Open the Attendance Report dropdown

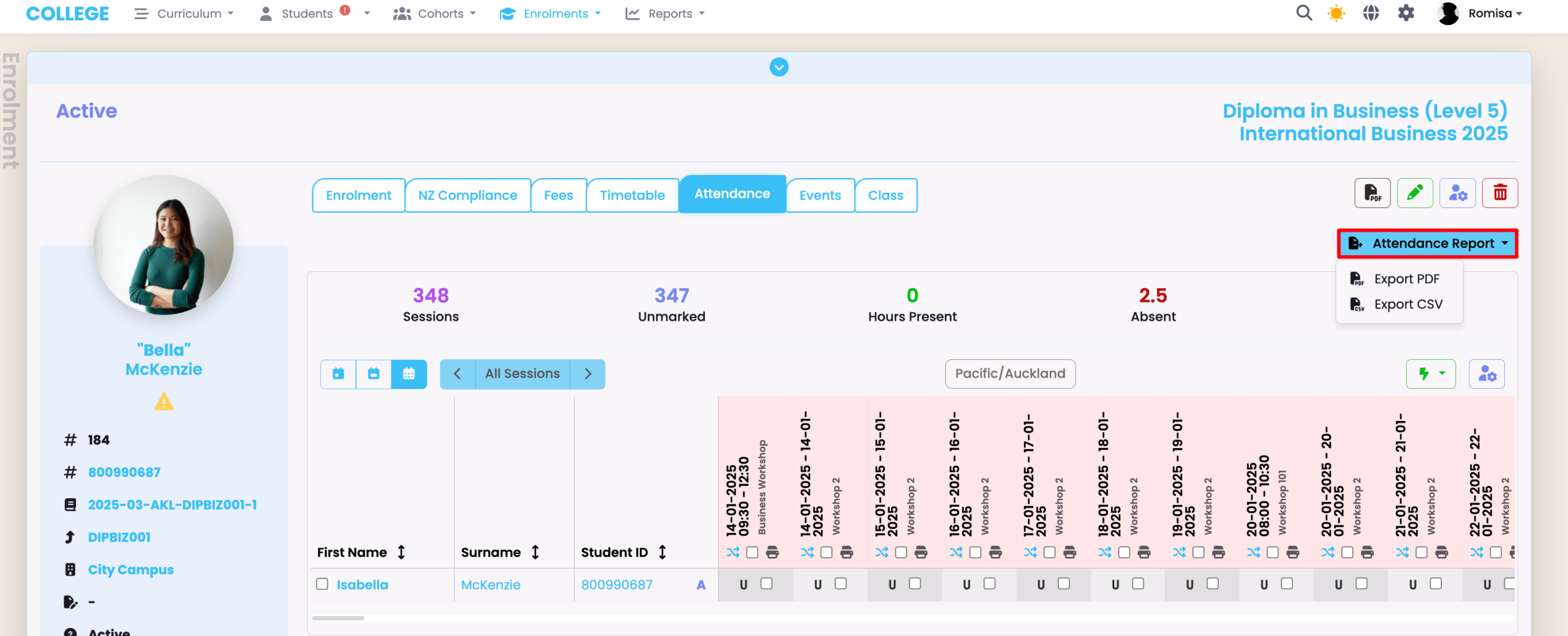(1427, 244)
